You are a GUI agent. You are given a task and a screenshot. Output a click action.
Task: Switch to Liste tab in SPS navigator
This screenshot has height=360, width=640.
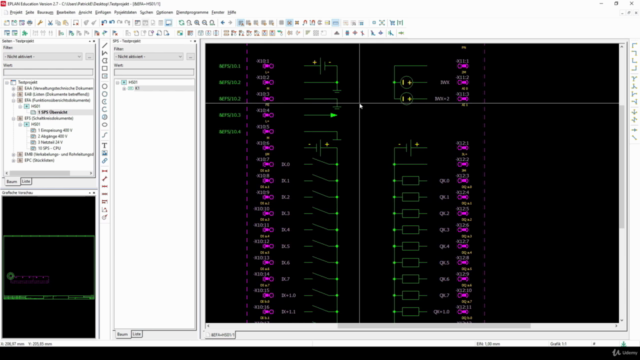click(137, 334)
